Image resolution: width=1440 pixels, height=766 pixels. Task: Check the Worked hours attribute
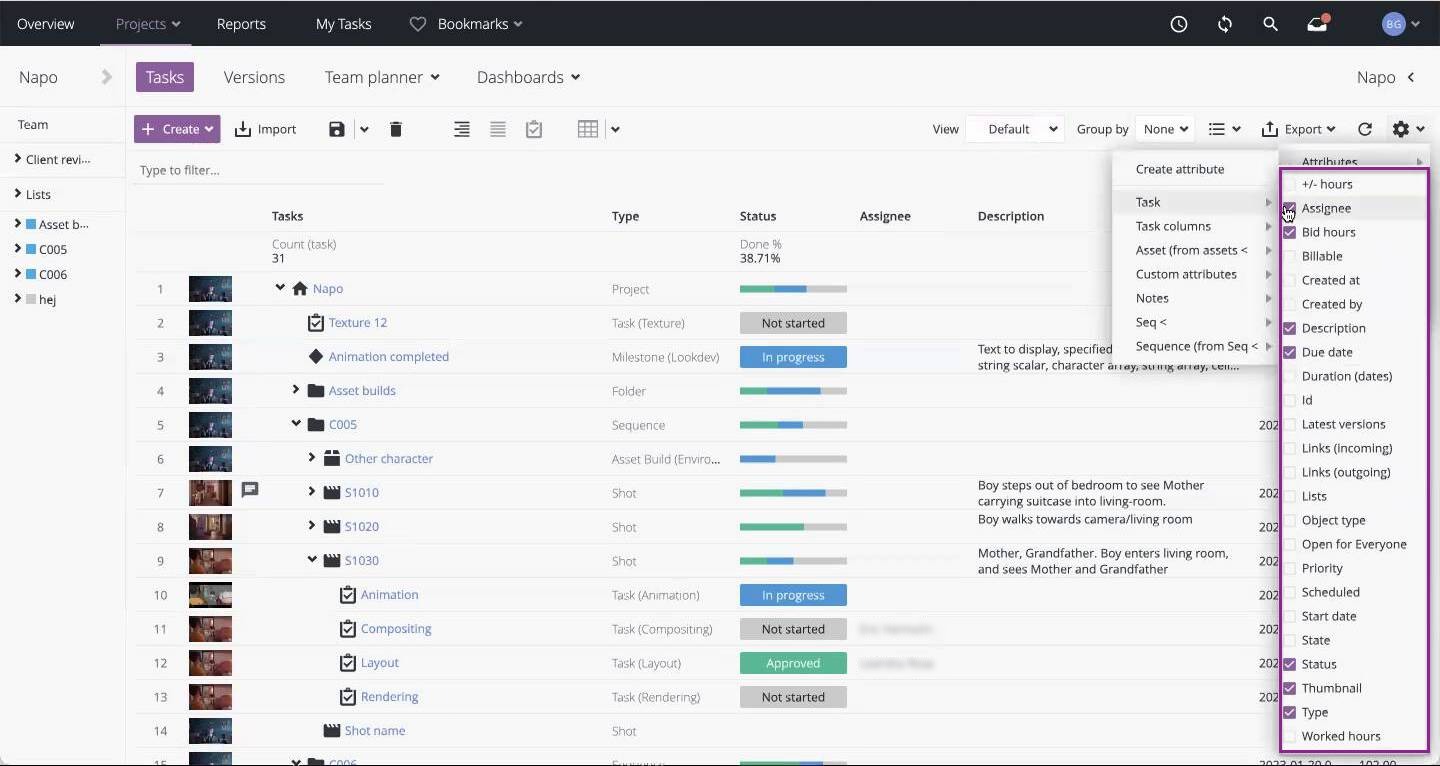(1290, 736)
